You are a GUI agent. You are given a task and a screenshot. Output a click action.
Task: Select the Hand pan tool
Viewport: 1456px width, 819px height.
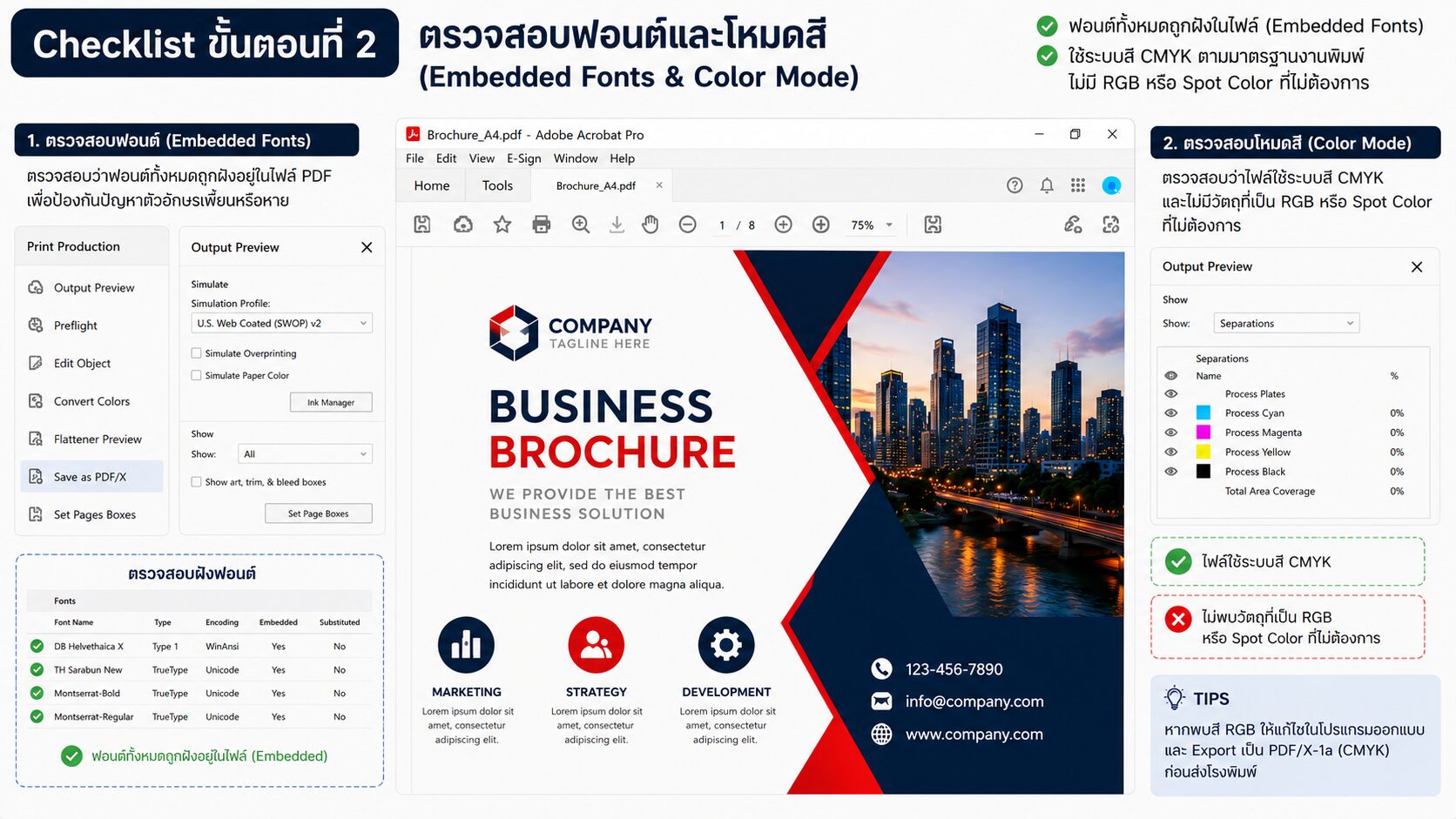pos(650,225)
